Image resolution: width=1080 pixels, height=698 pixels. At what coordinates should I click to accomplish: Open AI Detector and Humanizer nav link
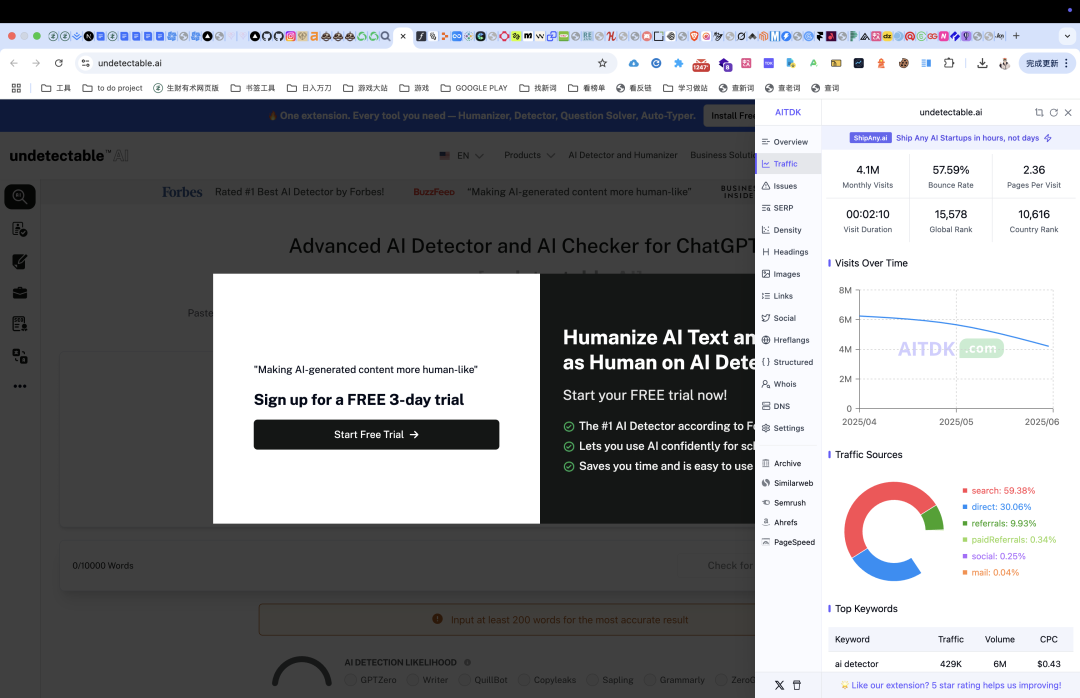[x=623, y=155]
